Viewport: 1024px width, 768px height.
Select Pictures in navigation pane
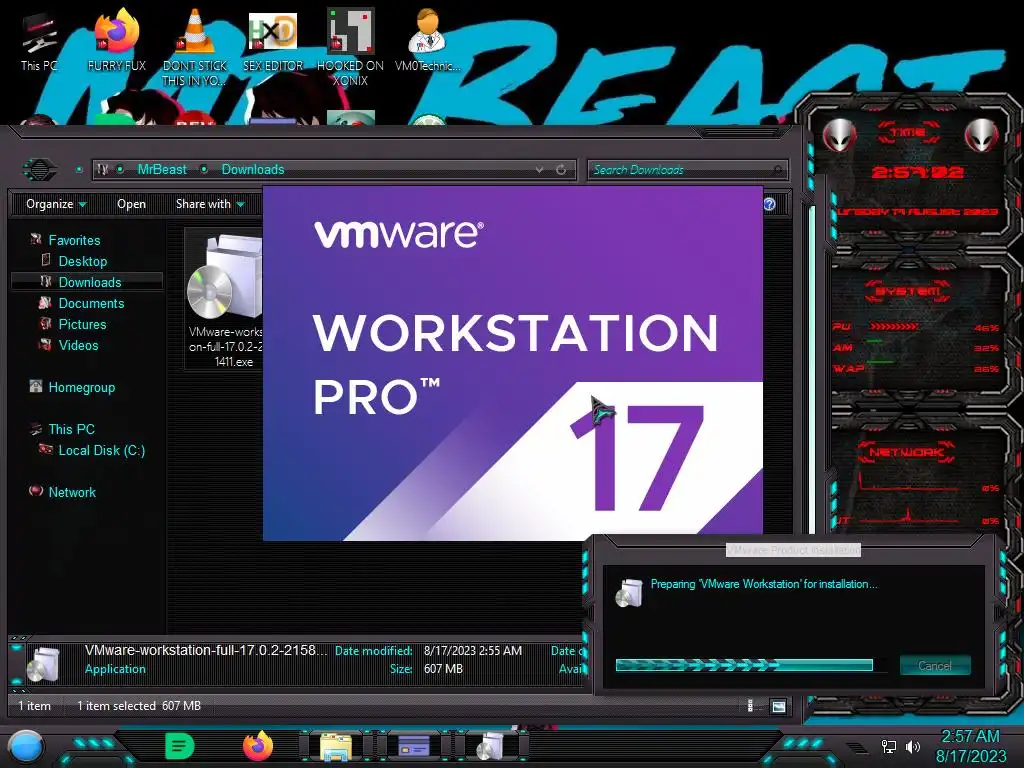pyautogui.click(x=82, y=324)
